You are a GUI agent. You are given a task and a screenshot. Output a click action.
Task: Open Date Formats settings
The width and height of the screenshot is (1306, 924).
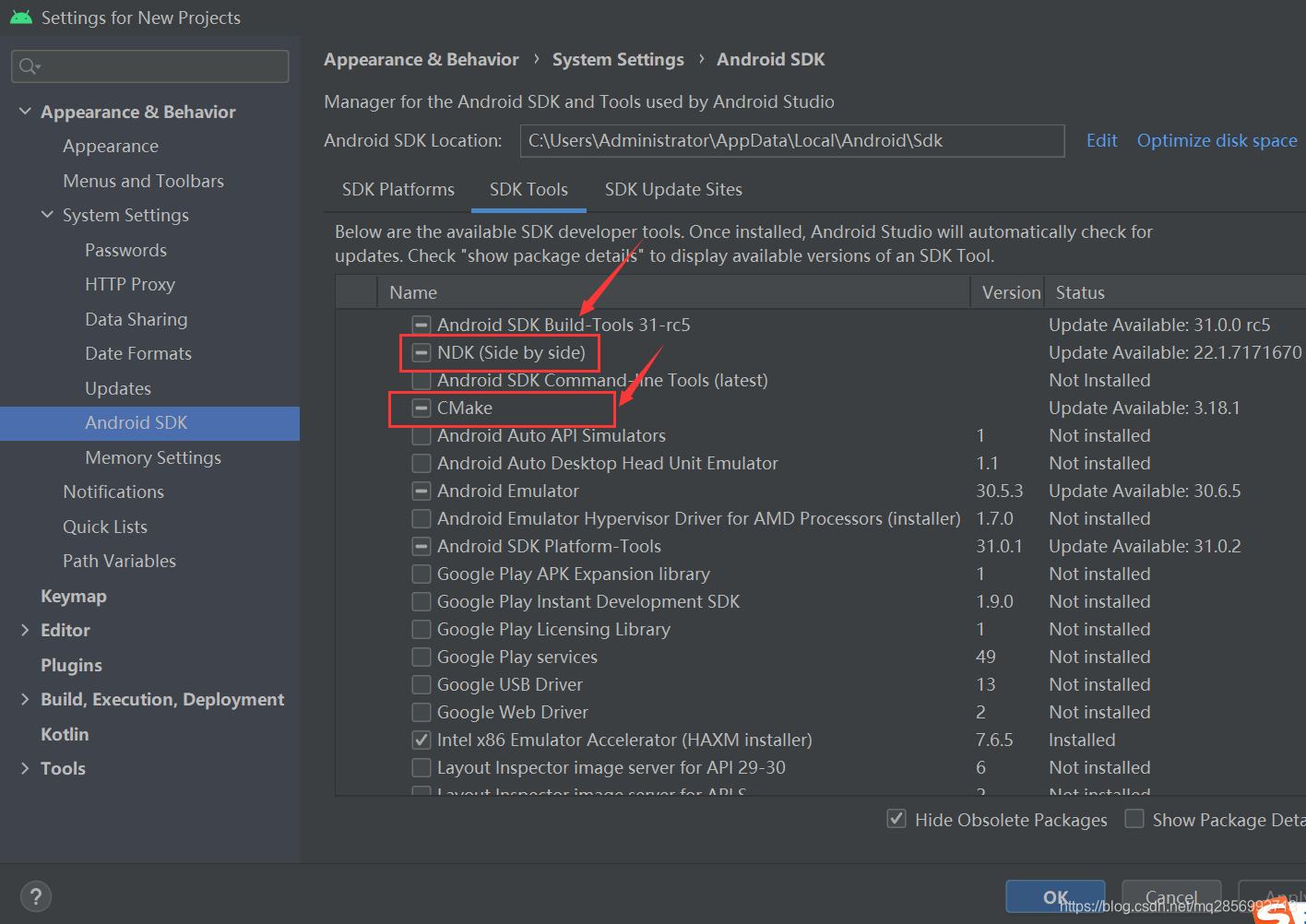pos(138,353)
